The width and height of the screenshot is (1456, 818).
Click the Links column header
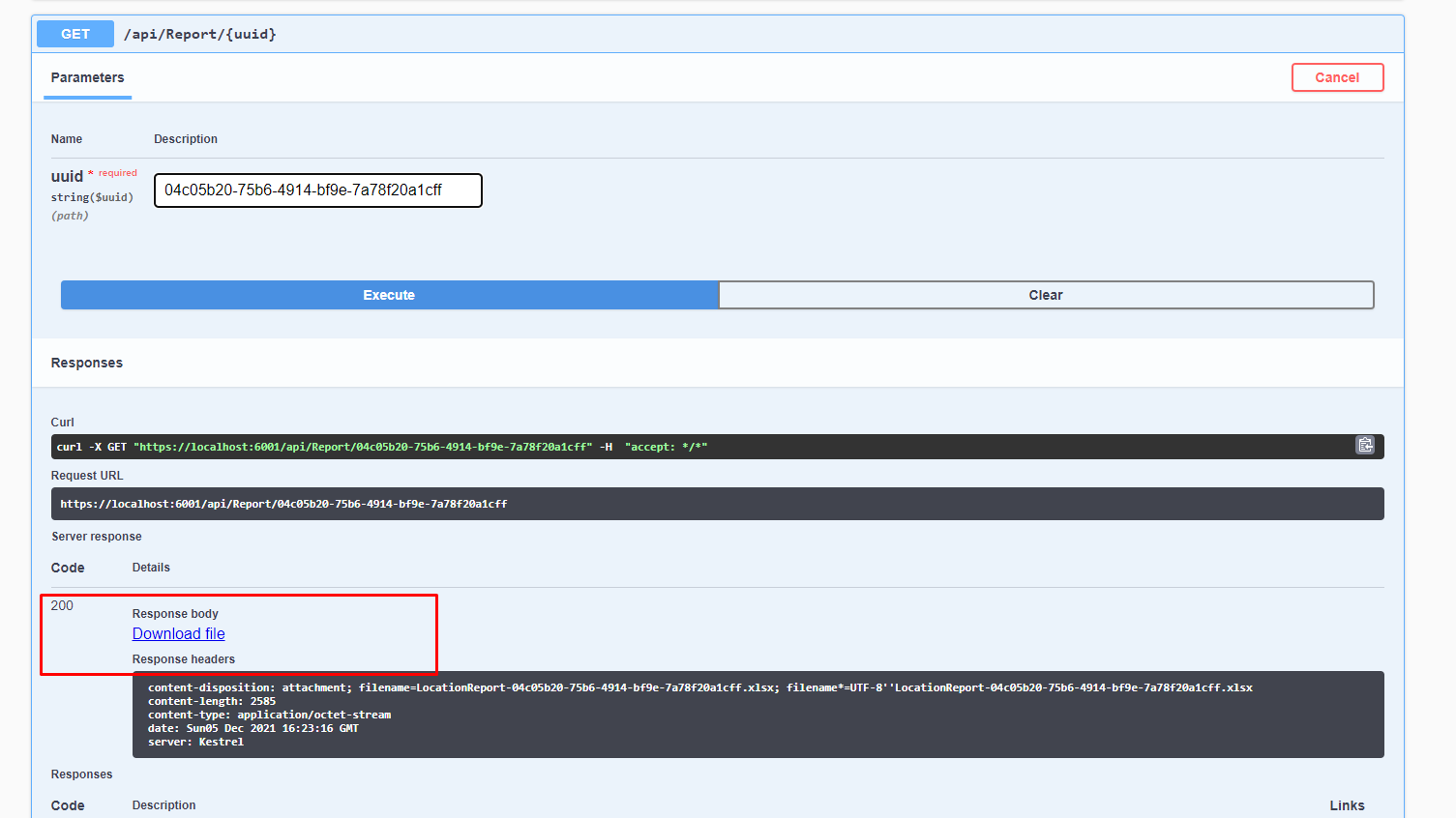[1347, 804]
